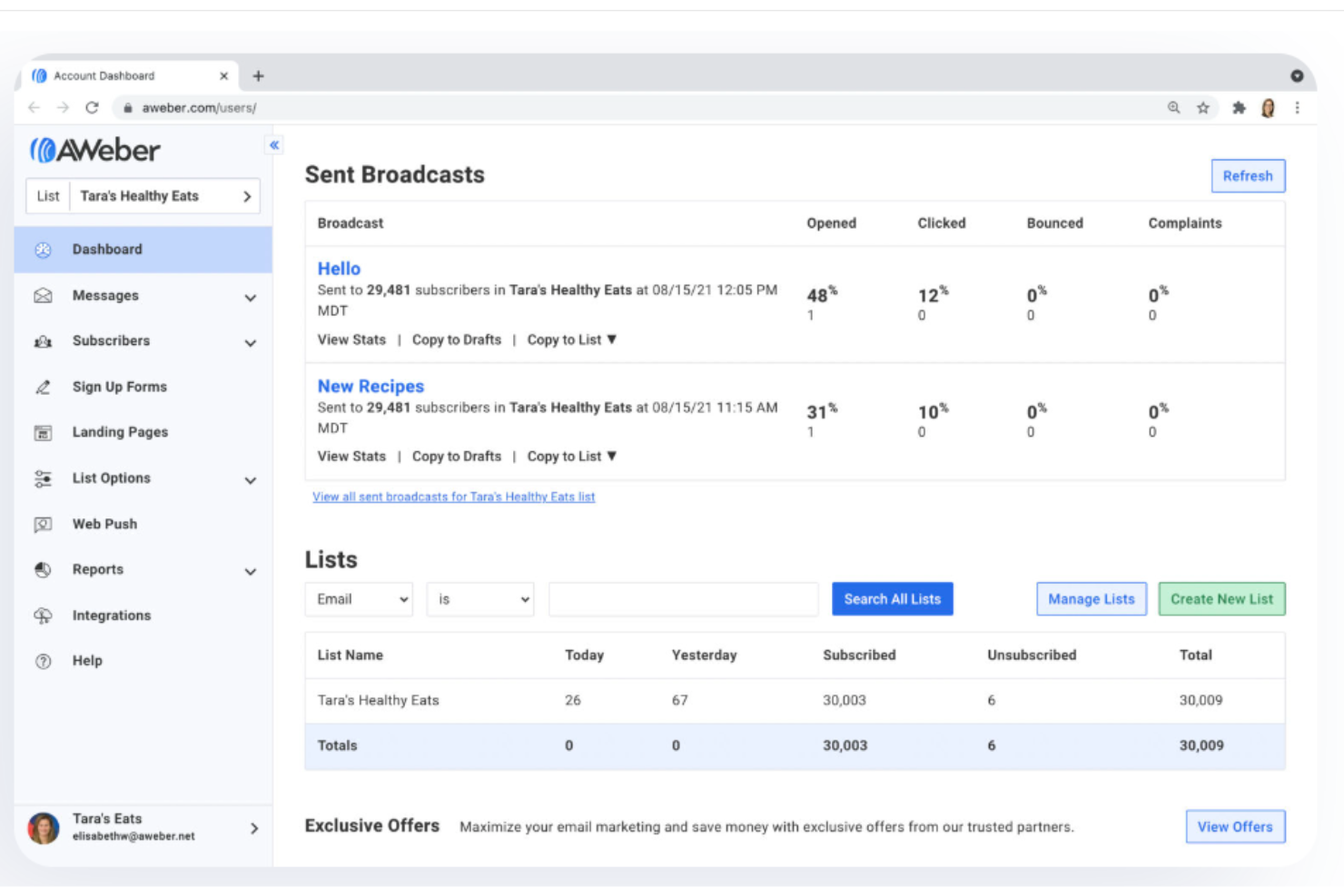Click the list search text field

click(x=683, y=599)
